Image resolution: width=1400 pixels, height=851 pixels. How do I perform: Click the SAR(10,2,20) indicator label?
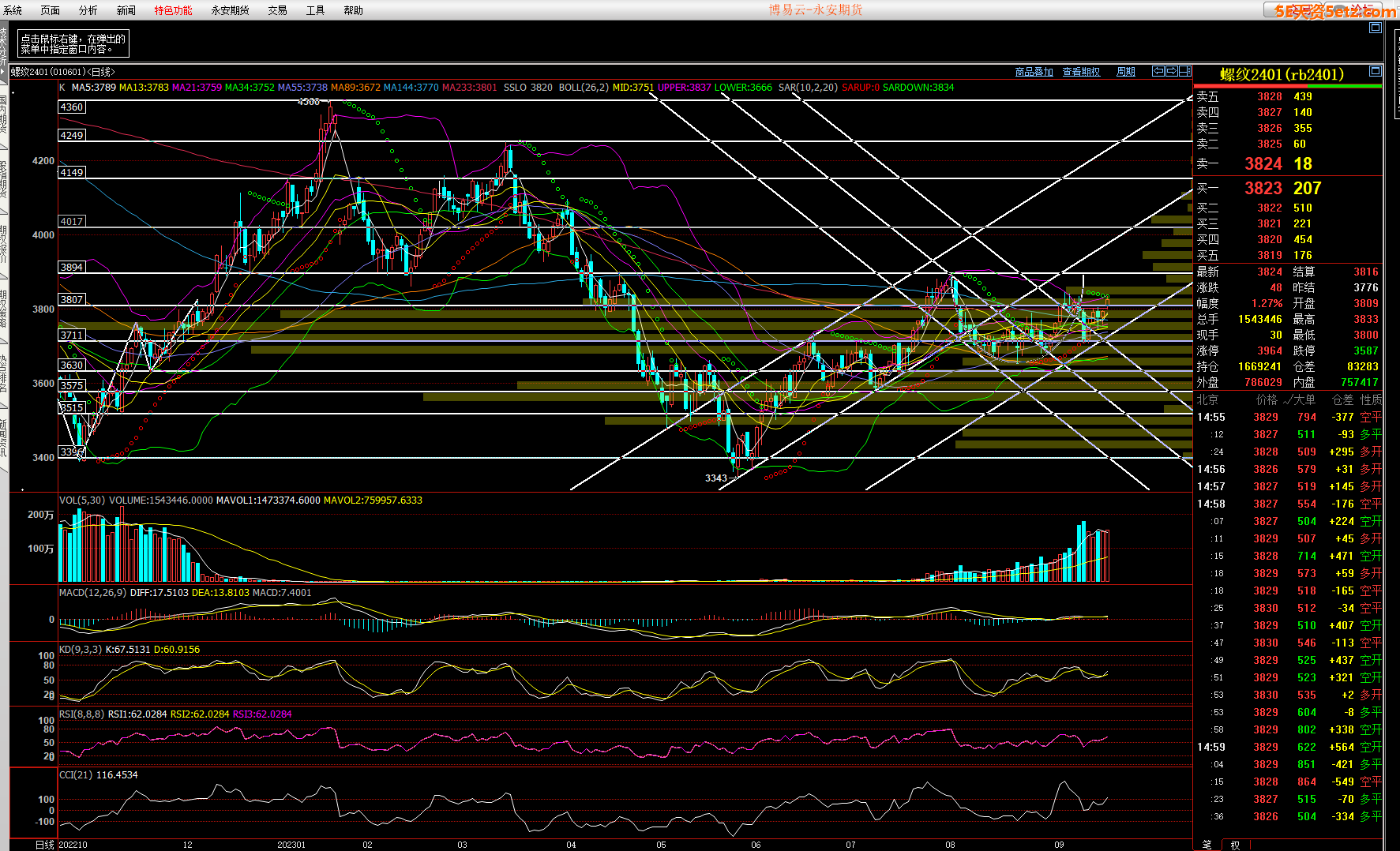point(808,88)
